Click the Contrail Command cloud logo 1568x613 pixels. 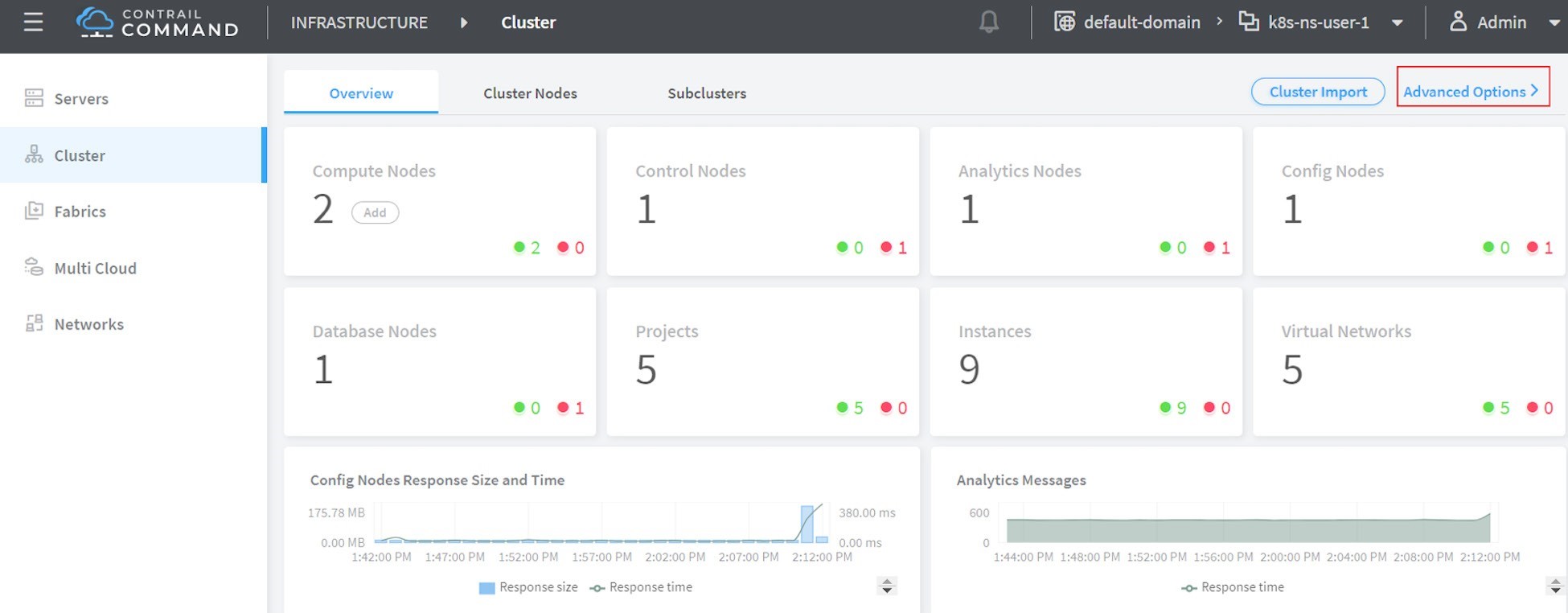pyautogui.click(x=95, y=22)
